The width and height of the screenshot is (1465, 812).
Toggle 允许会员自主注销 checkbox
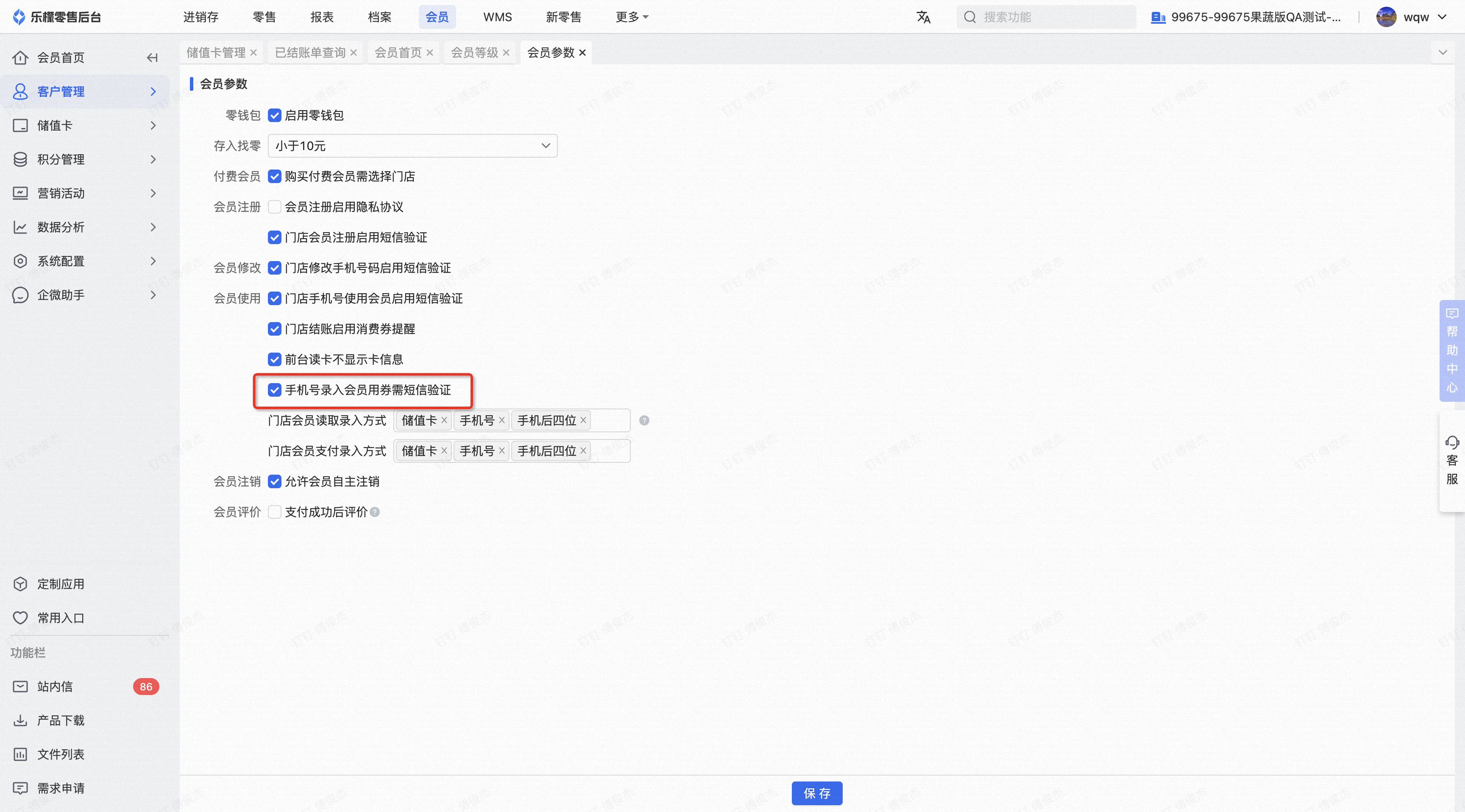(x=275, y=481)
